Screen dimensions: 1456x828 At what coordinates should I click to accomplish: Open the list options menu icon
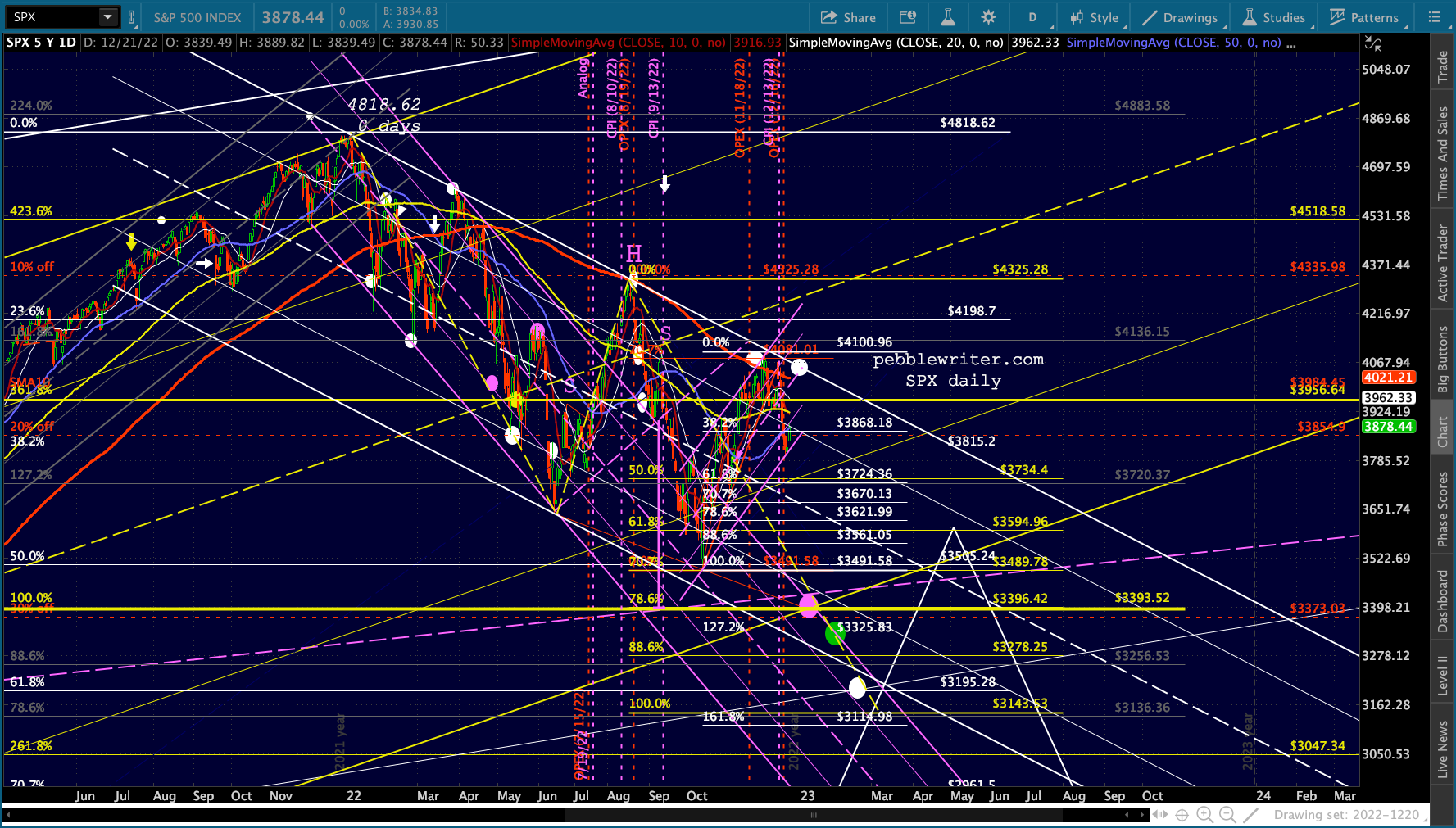click(x=1434, y=17)
